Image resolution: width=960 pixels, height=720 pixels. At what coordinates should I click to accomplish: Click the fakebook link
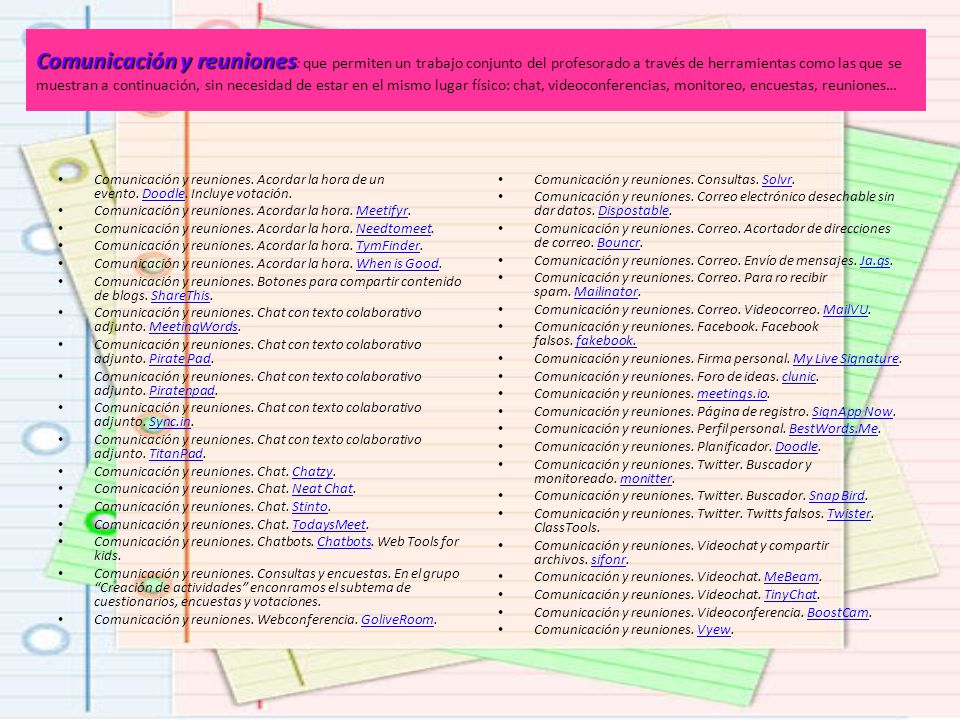click(x=606, y=340)
